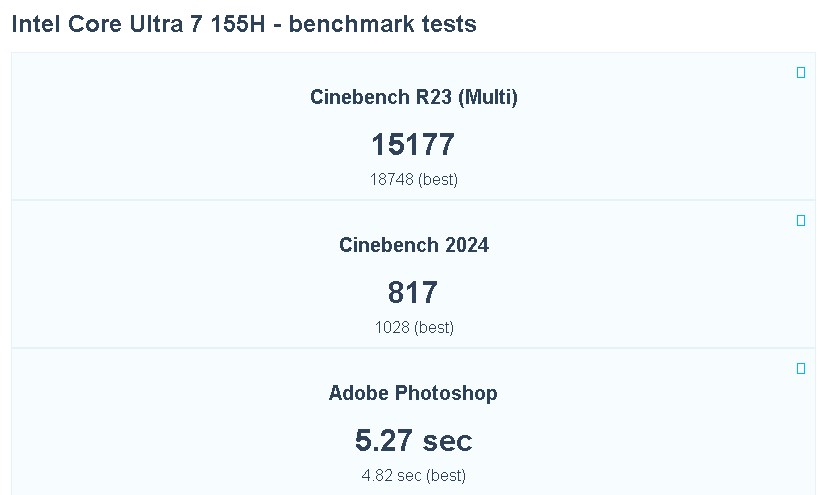Click the Adobe Photoshop card's corner icon

click(801, 369)
